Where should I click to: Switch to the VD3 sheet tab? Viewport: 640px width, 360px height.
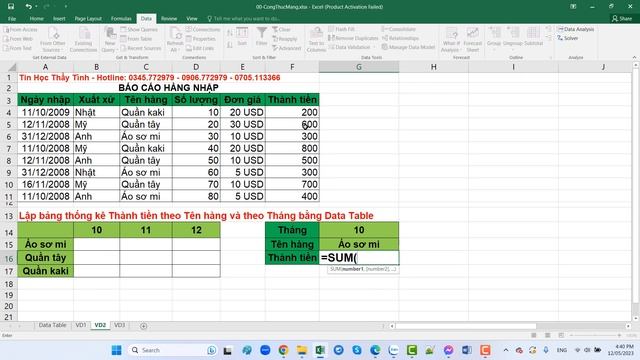coord(119,325)
